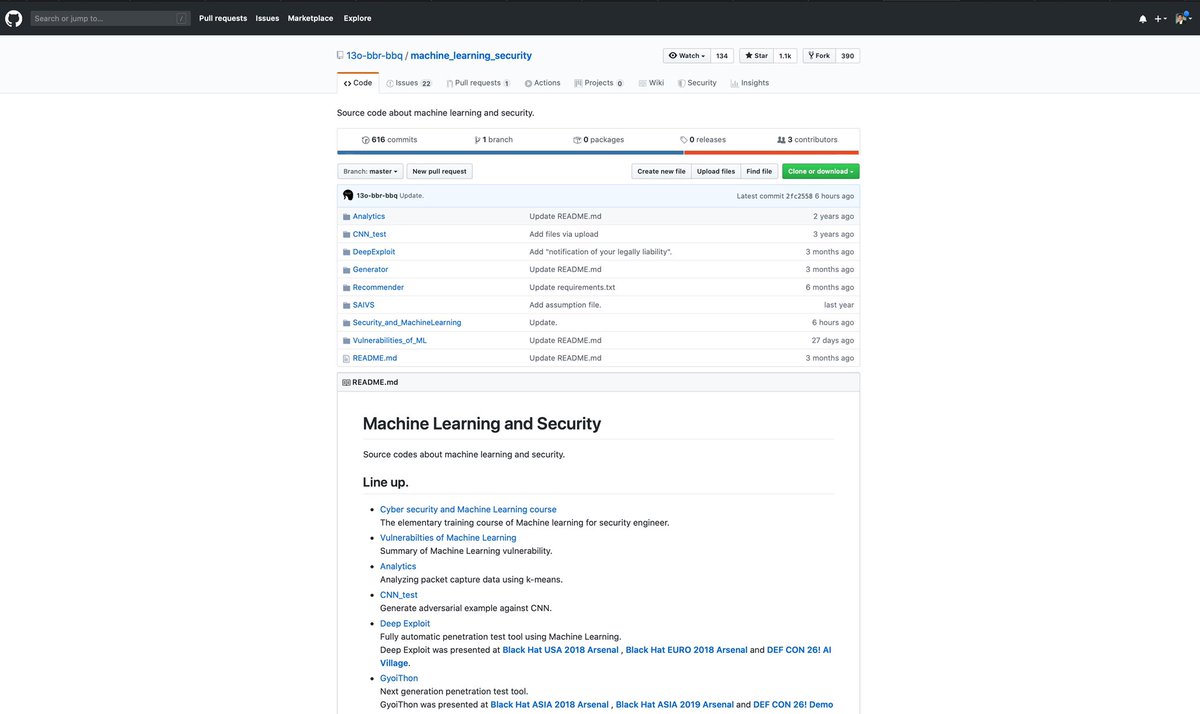Open Recommender commit message Update requirements.txt
Viewport: 1200px width, 714px height.
coord(572,287)
